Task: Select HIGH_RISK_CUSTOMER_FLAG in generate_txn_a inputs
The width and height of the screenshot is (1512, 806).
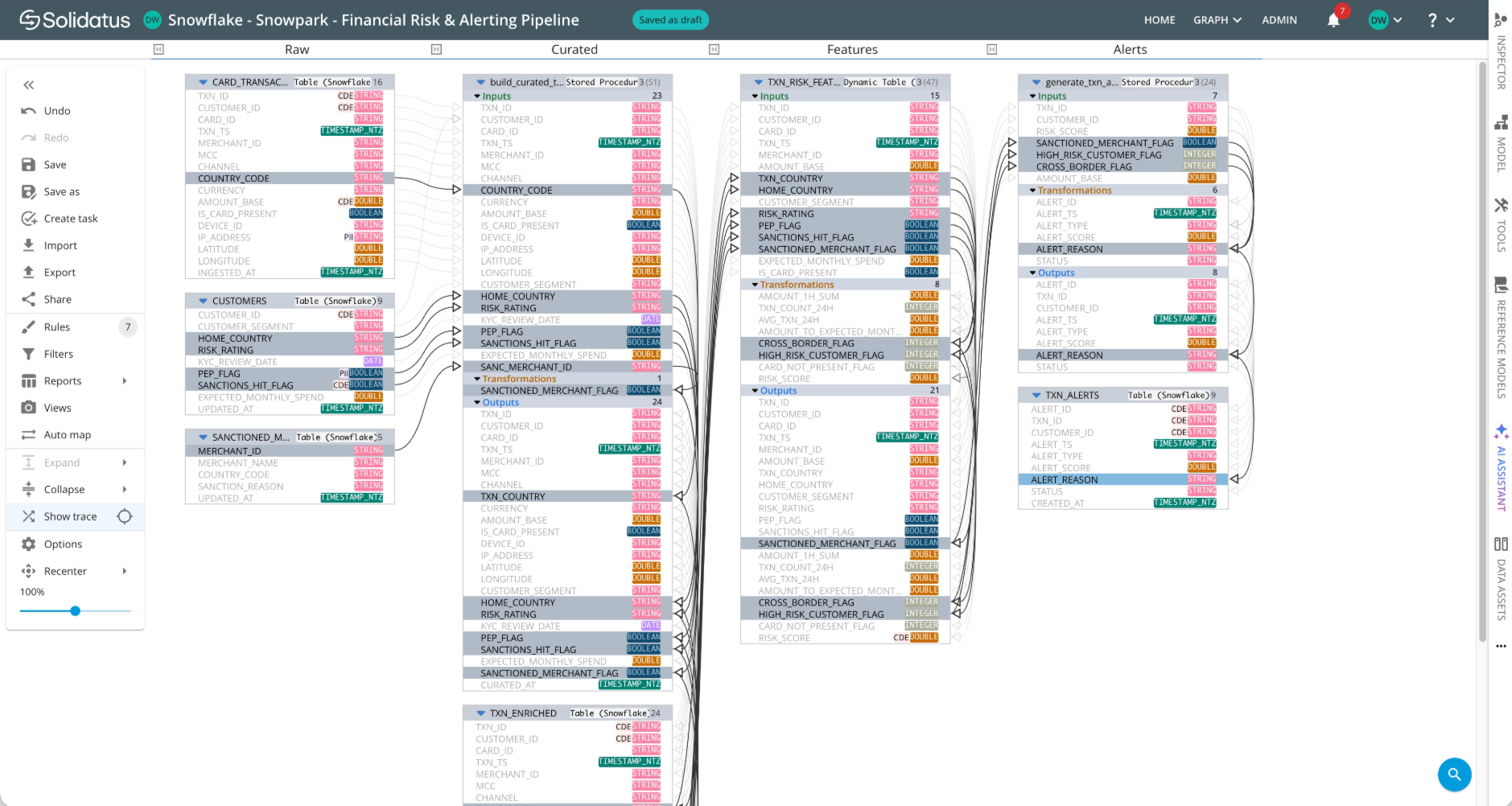Action: 1123,155
